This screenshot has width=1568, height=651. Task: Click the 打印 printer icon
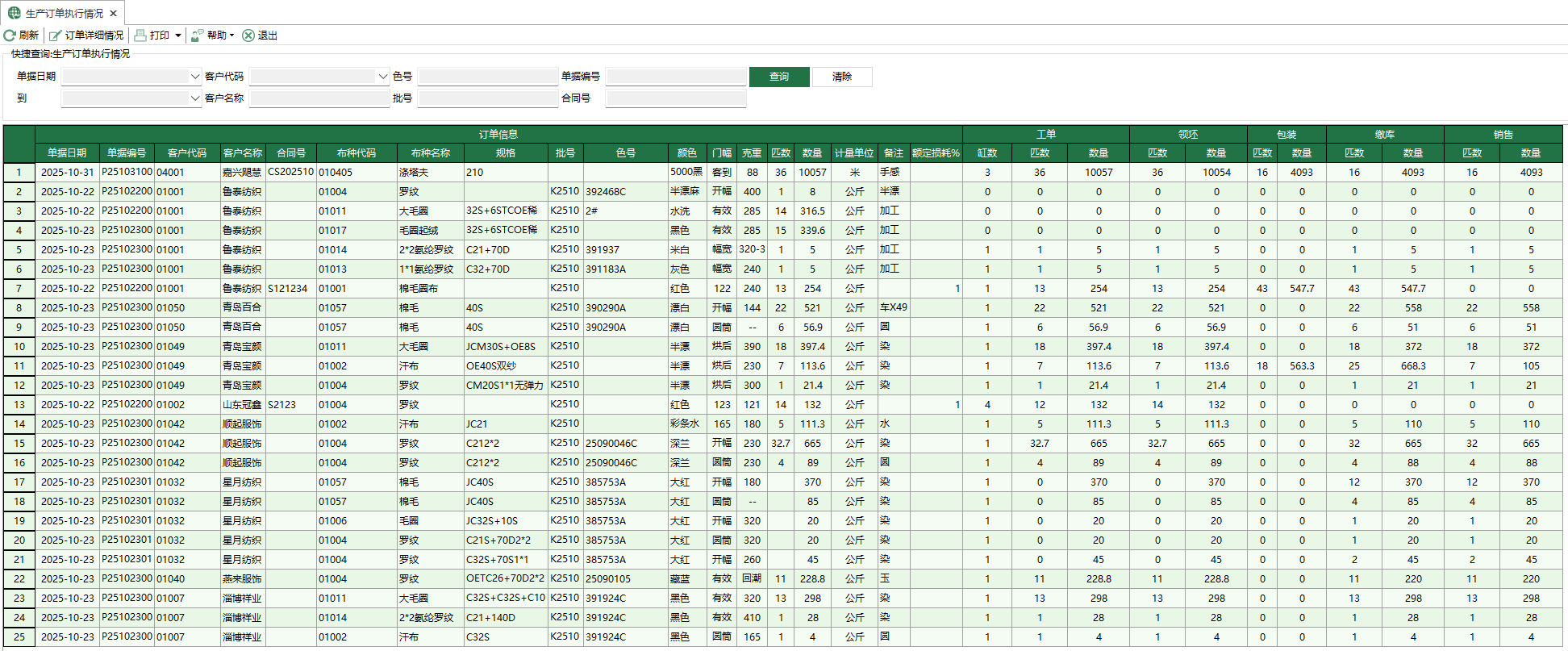[140, 35]
